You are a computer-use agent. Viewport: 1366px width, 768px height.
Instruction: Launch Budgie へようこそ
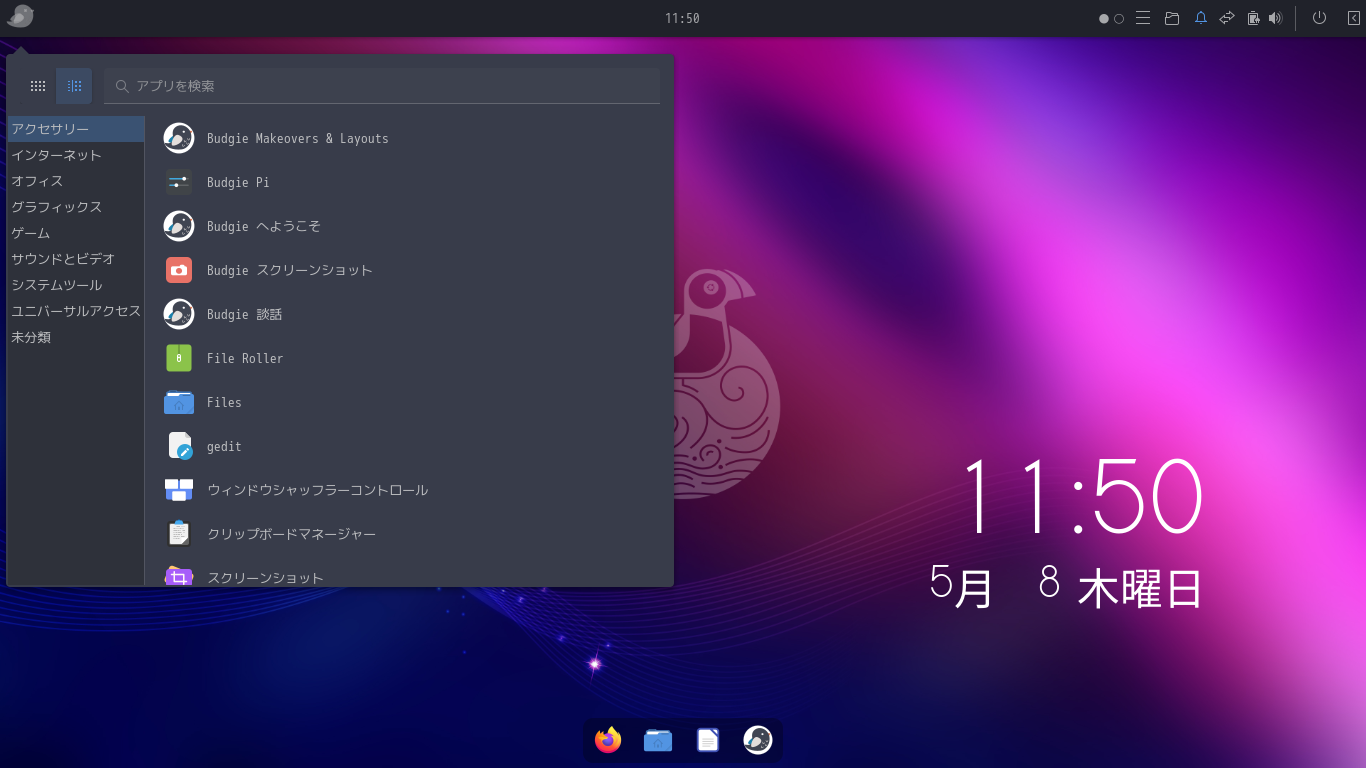click(262, 226)
